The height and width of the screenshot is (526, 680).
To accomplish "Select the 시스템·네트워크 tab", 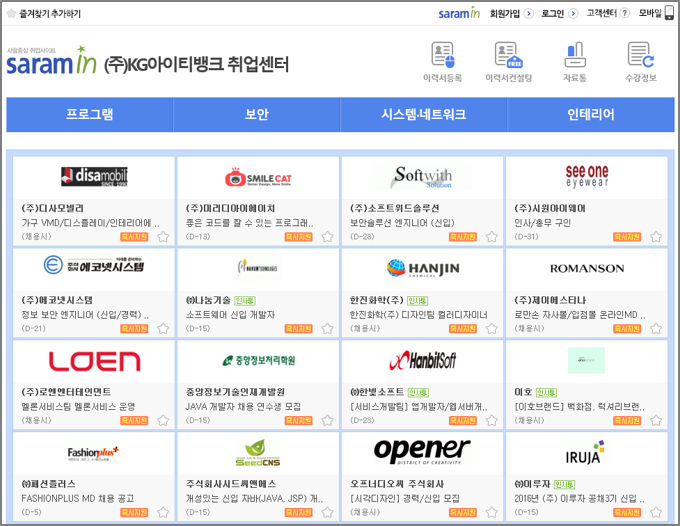I will click(424, 114).
